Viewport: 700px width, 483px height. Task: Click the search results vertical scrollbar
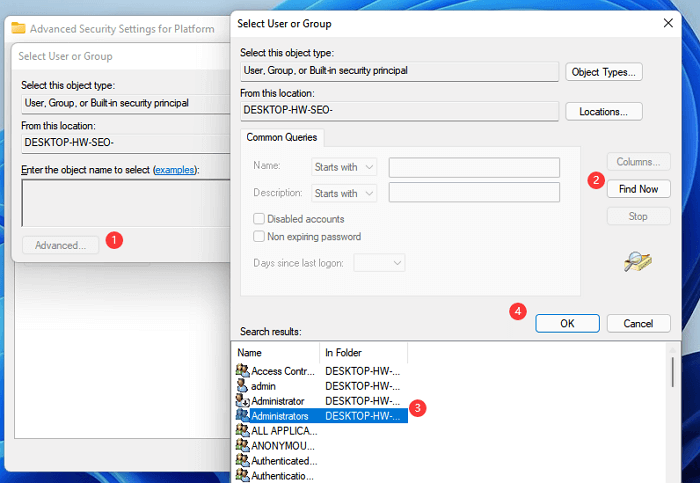tap(671, 370)
